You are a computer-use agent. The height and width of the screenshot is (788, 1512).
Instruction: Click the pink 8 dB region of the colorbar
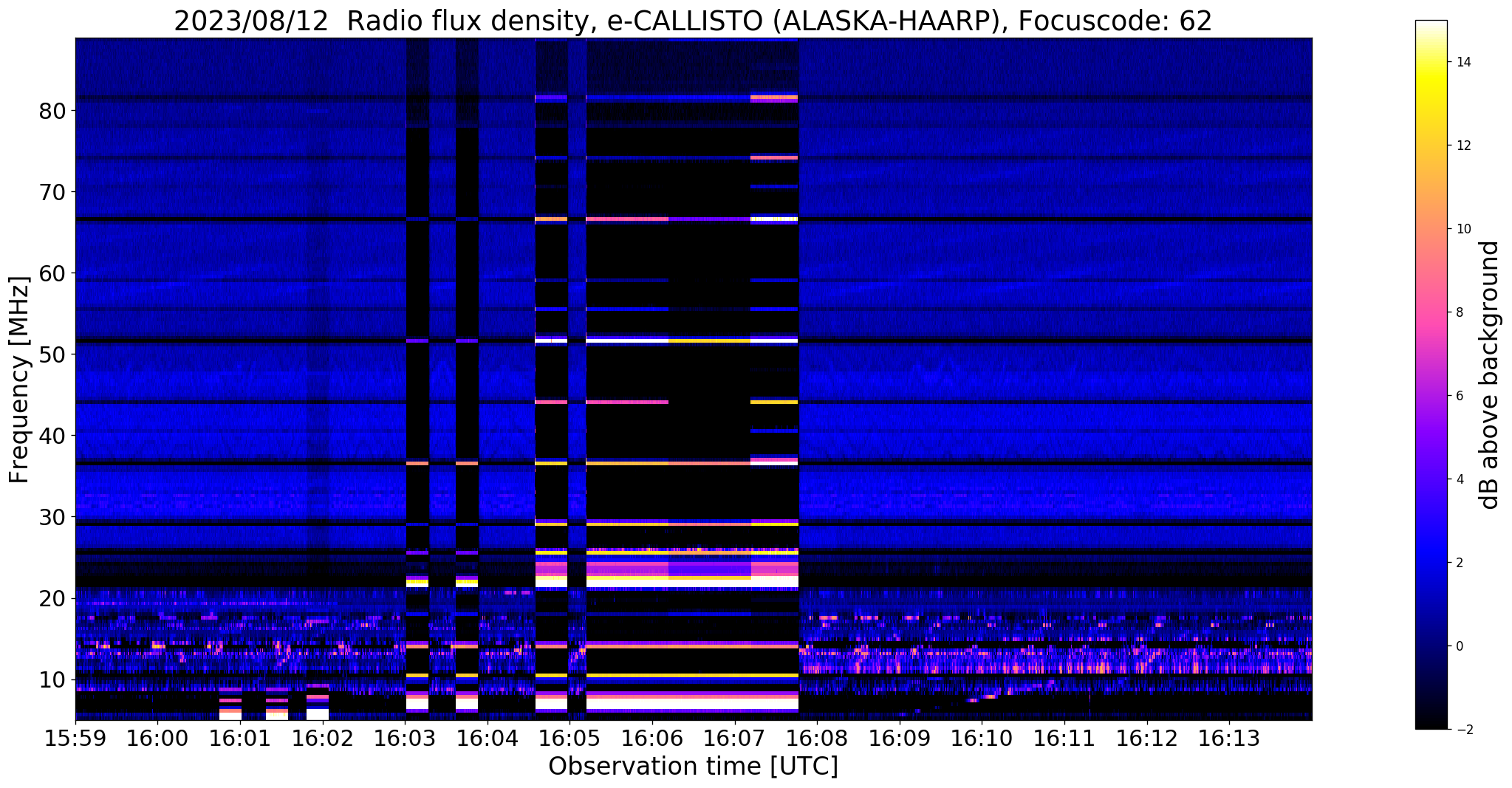point(1431,312)
